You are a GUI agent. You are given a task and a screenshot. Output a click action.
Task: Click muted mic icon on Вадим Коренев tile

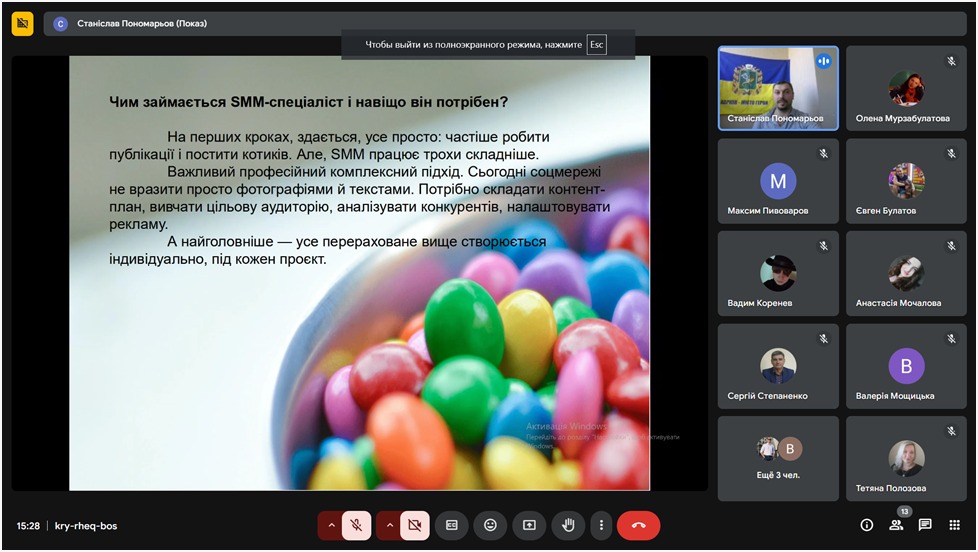pyautogui.click(x=823, y=246)
